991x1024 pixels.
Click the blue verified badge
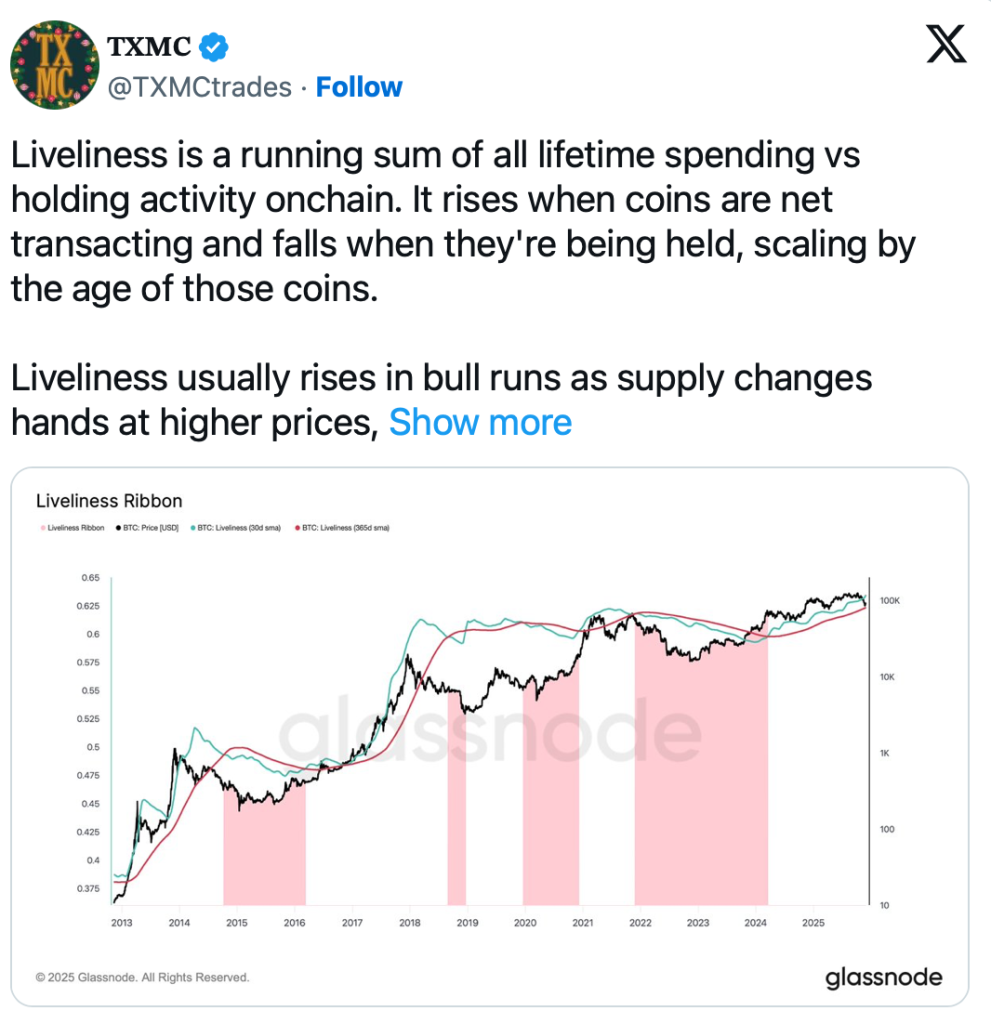(214, 45)
